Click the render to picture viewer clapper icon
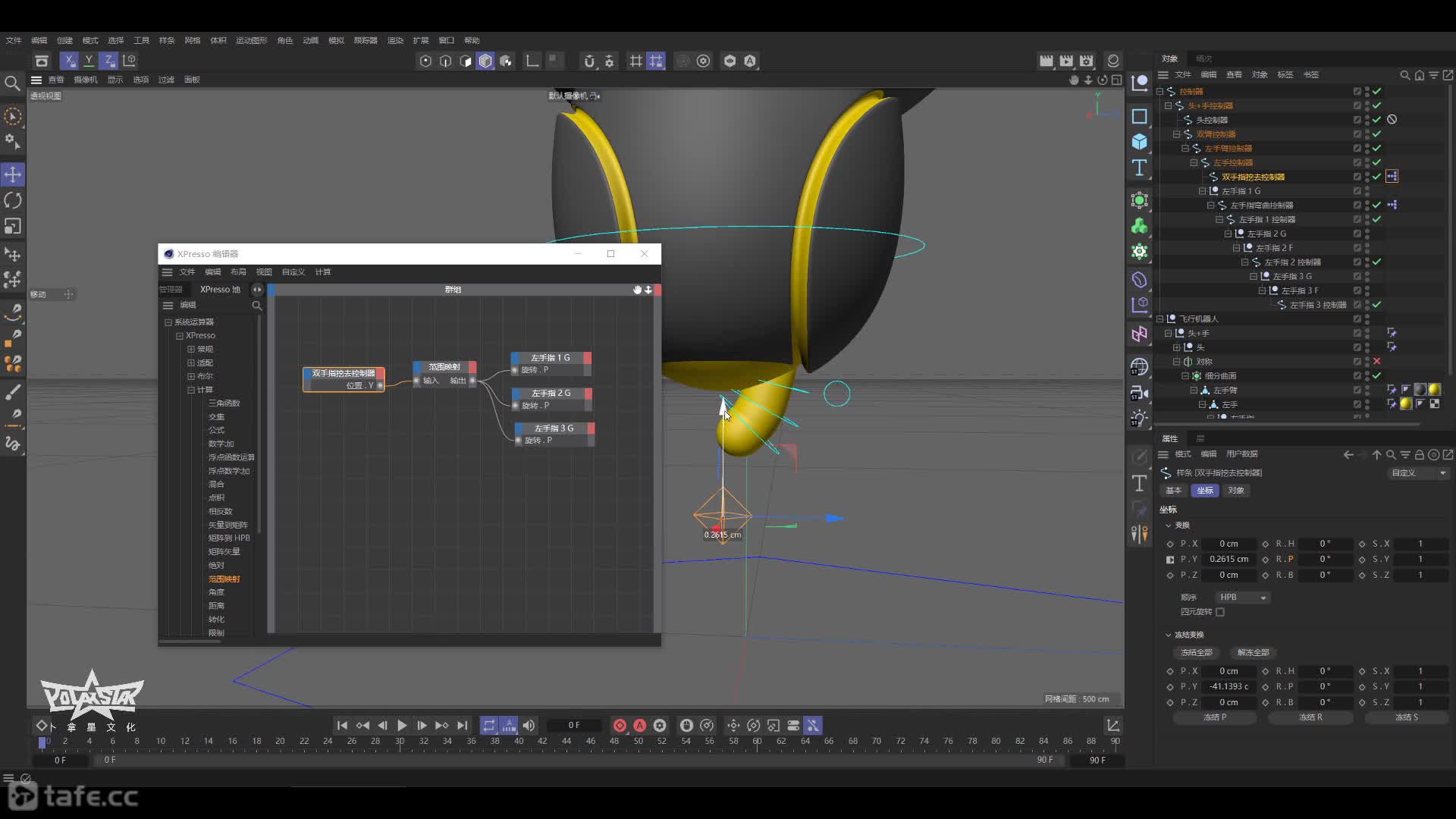The image size is (1456, 819). tap(1066, 61)
